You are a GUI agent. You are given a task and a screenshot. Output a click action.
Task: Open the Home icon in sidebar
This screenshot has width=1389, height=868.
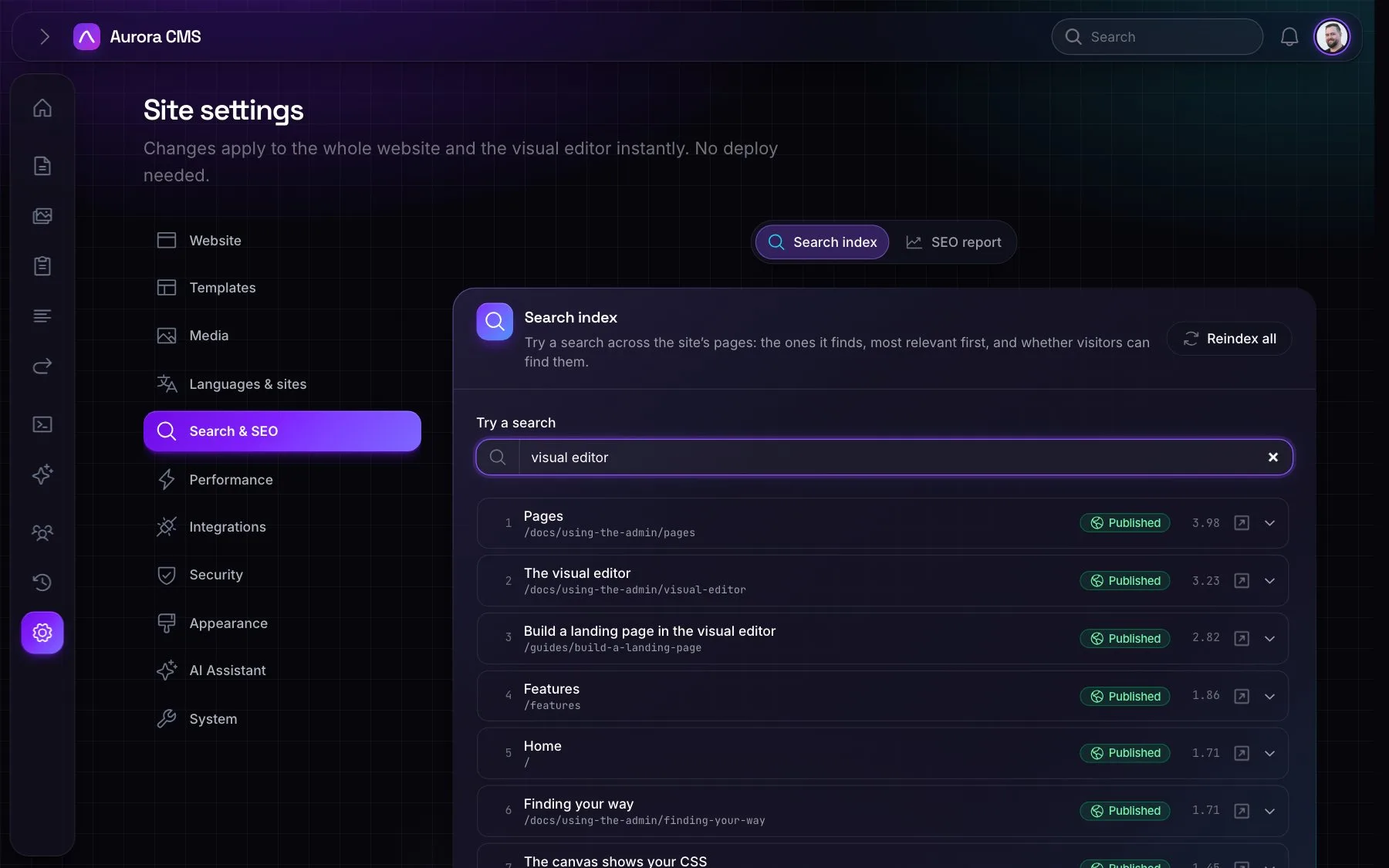42,108
